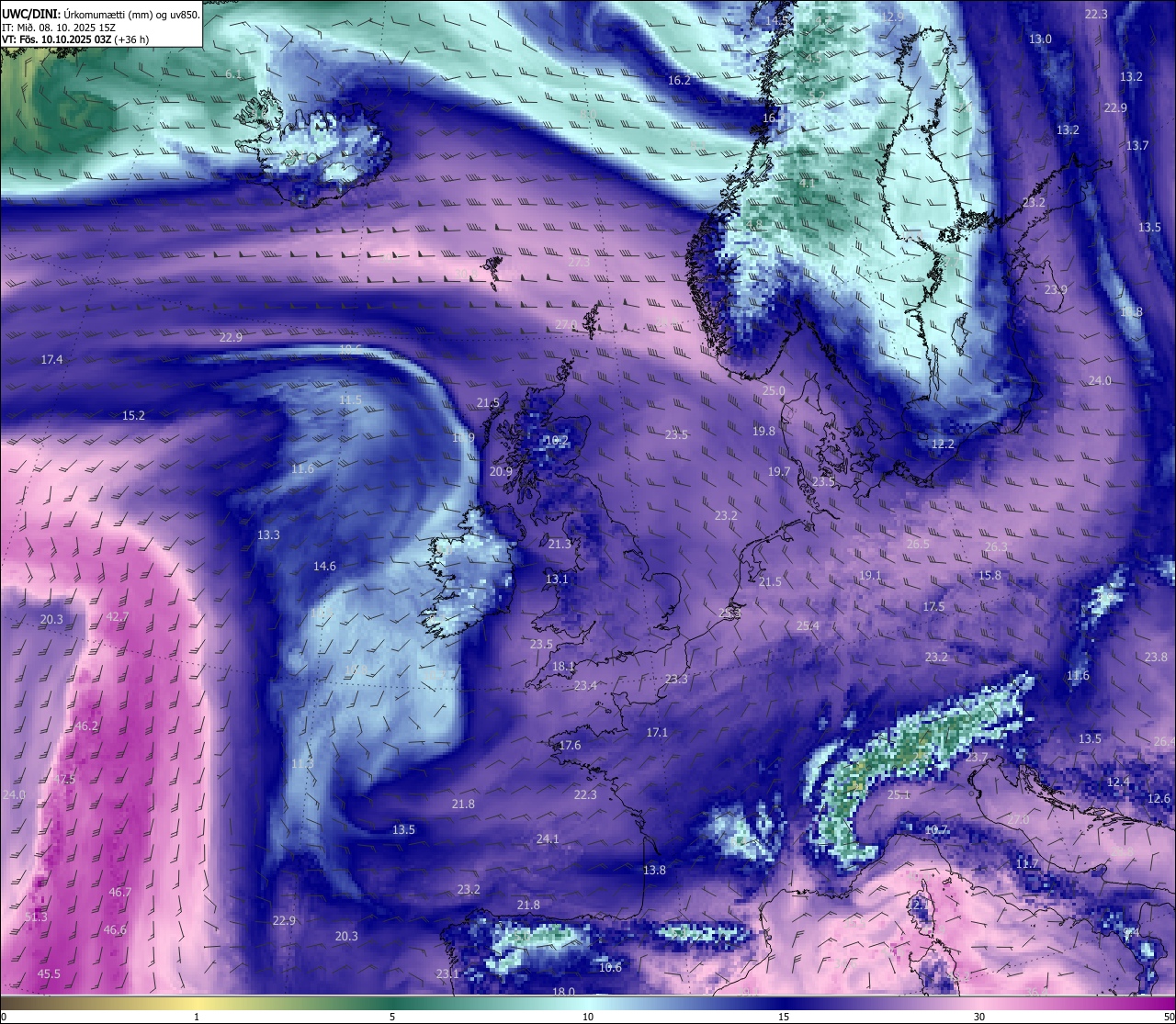Click the 16.2 value in the Norwegian Sea
The image size is (1176, 1024).
[x=679, y=80]
